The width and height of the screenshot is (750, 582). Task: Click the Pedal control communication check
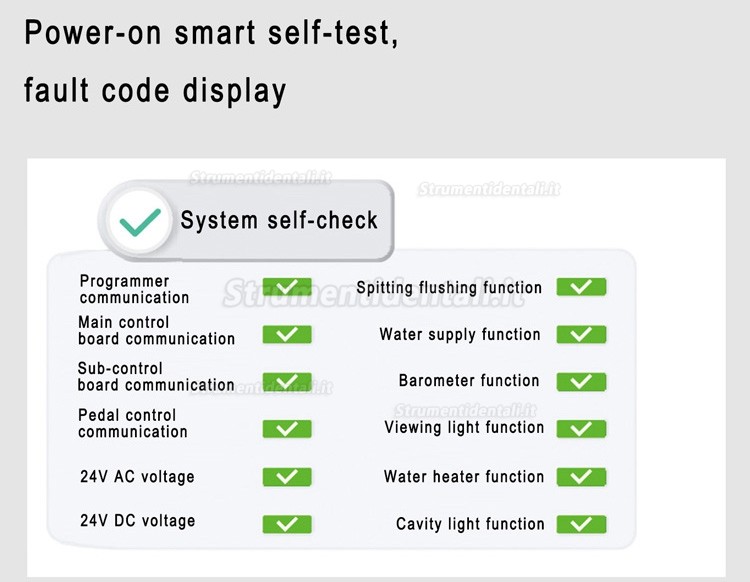click(287, 428)
